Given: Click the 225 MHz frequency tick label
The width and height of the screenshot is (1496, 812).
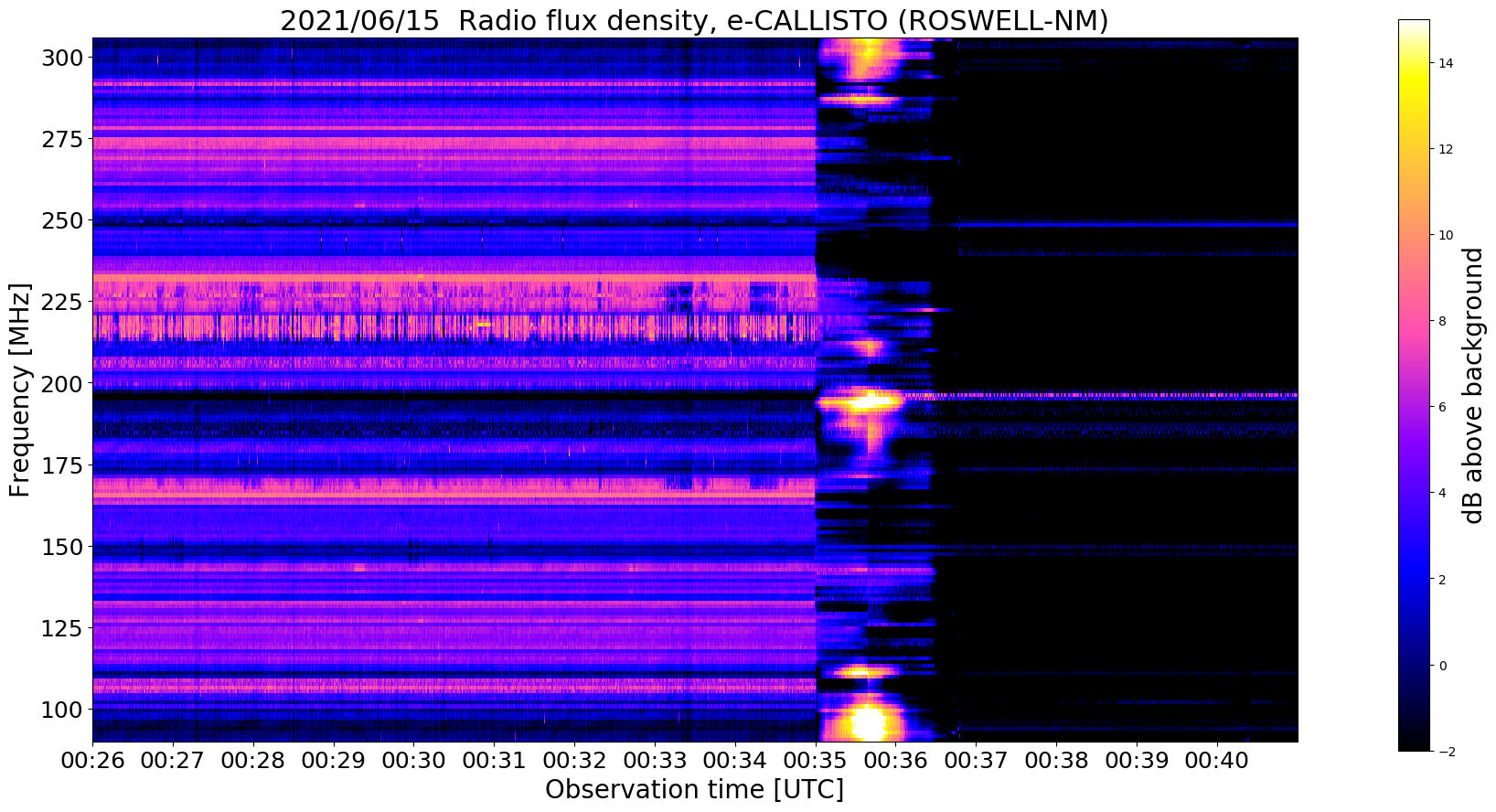Looking at the screenshot, I should point(62,302).
